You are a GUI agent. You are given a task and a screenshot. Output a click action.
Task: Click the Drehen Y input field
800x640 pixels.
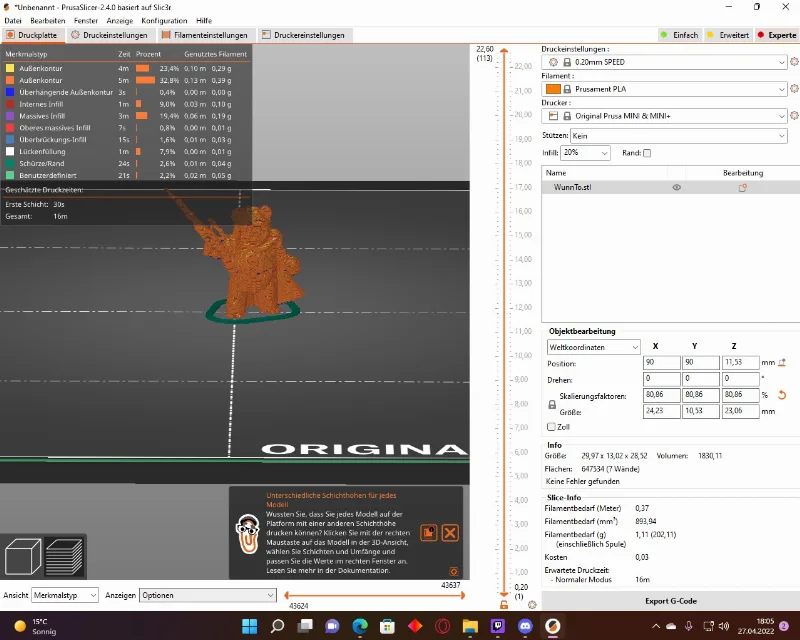[701, 379]
